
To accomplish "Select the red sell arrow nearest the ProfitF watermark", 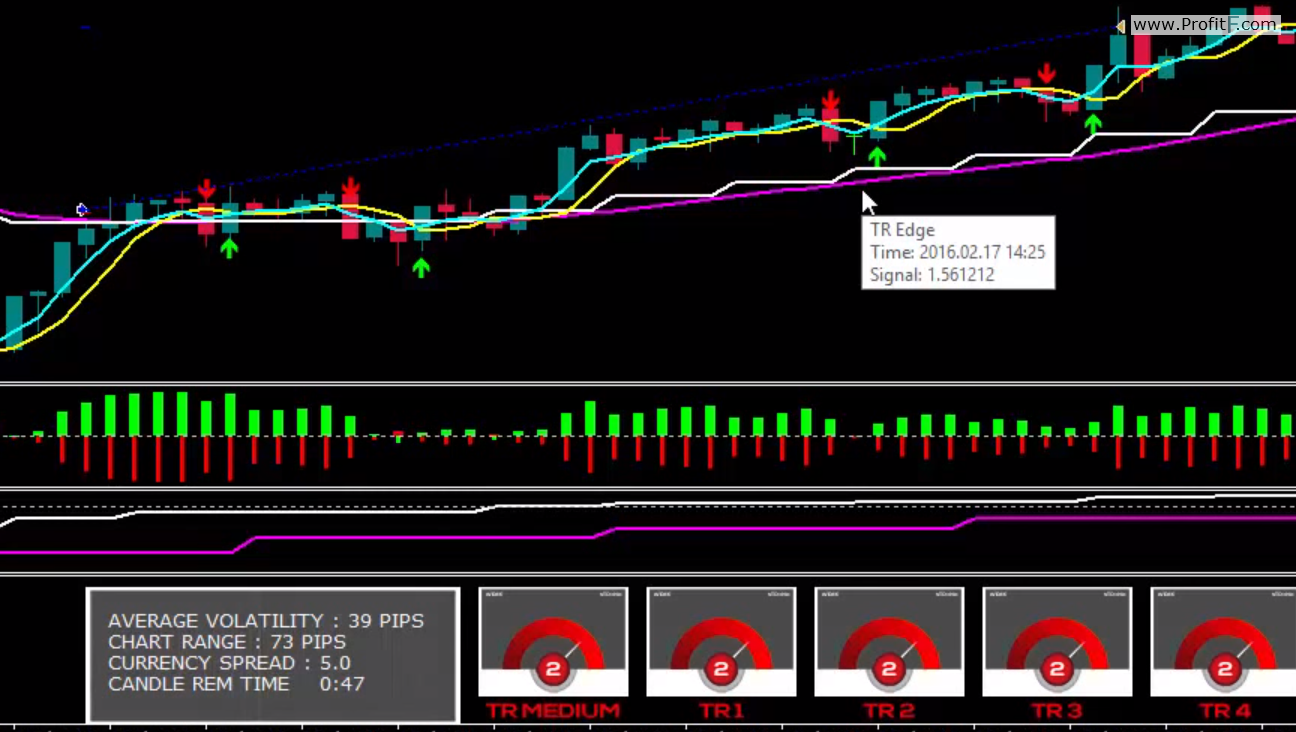I will 1046,74.
